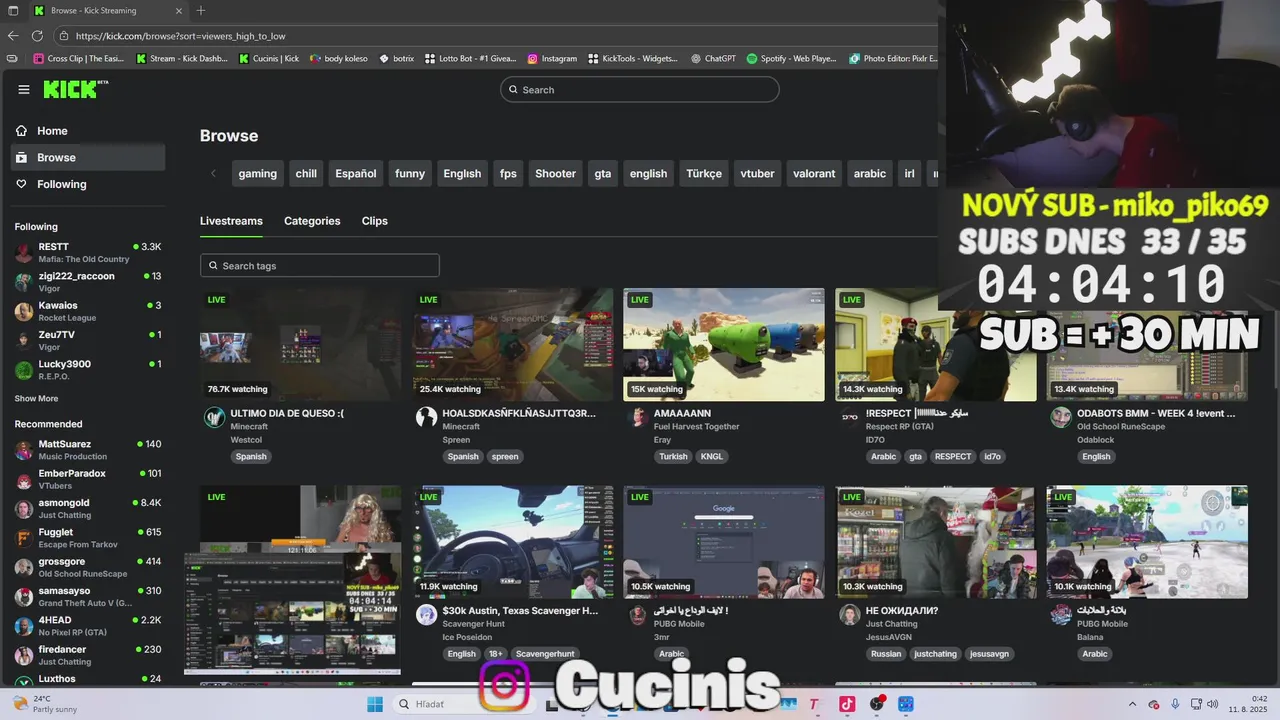
Task: Click Westcol streamer avatar
Action: [214, 418]
